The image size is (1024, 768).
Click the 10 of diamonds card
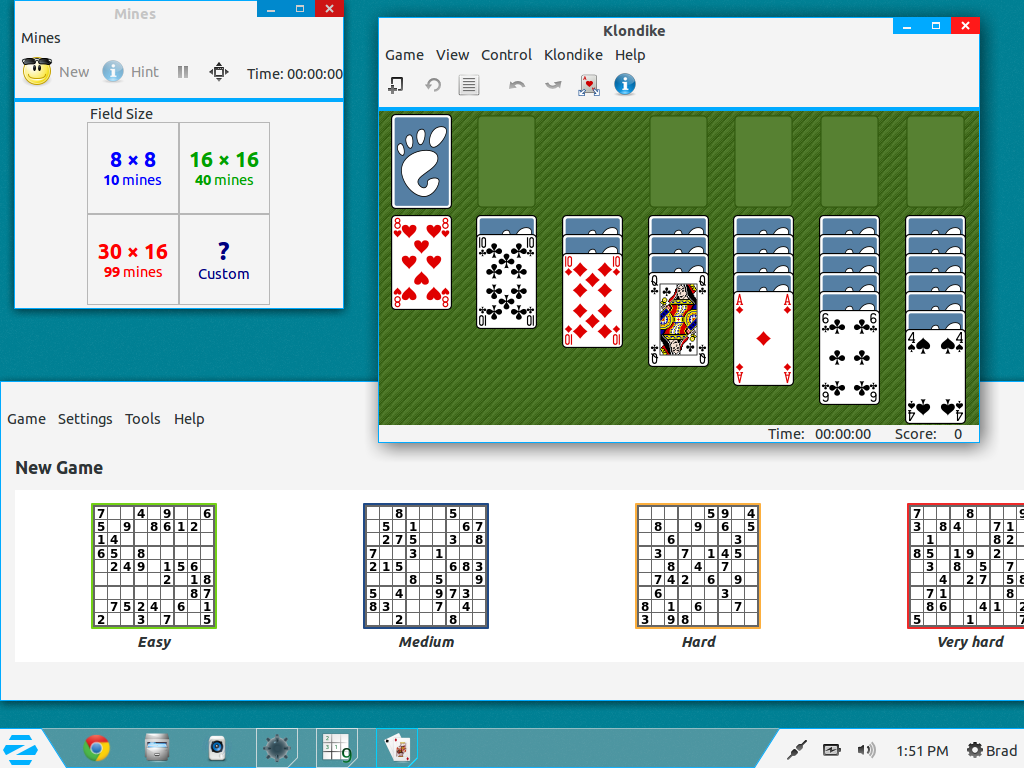[592, 300]
